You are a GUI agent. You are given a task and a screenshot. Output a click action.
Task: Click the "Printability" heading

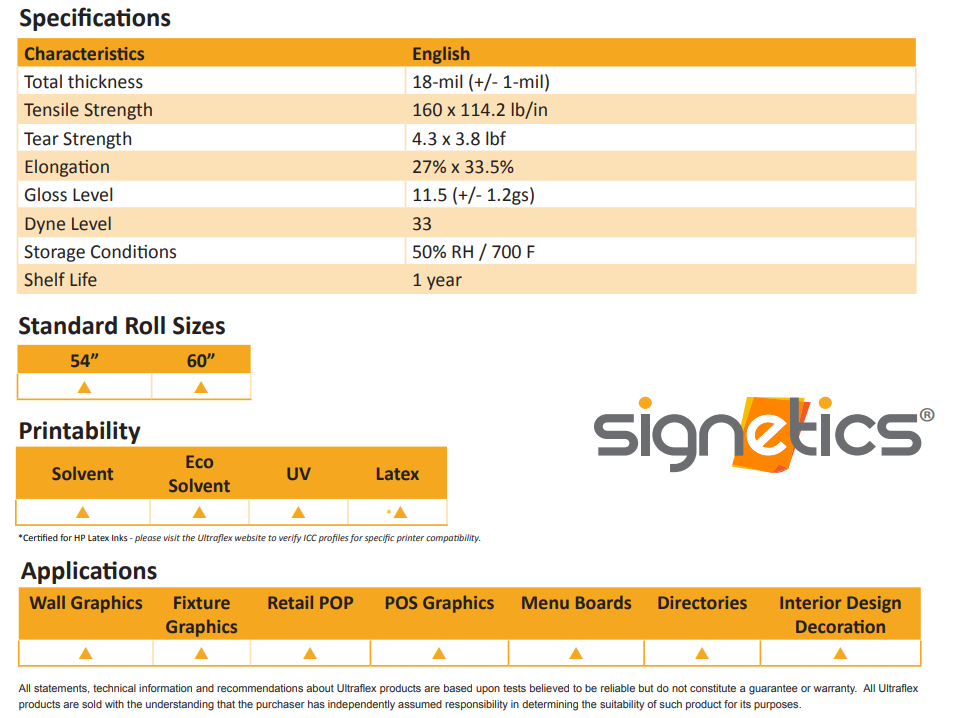pyautogui.click(x=79, y=431)
